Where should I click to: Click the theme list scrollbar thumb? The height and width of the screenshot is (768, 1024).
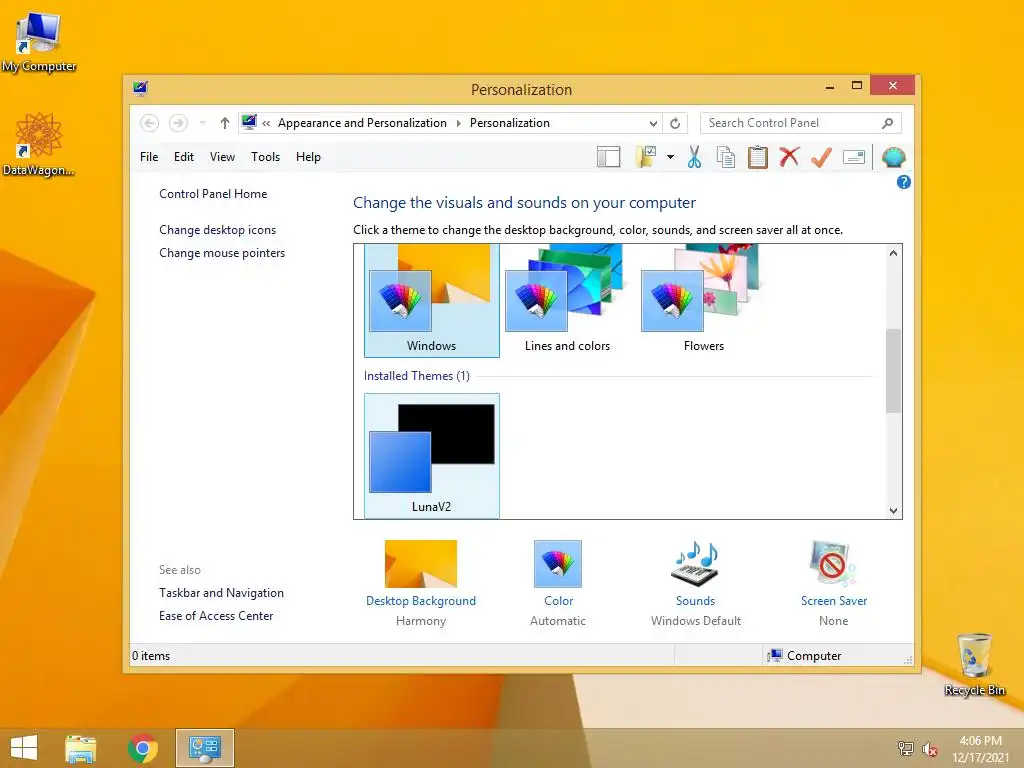pos(893,371)
